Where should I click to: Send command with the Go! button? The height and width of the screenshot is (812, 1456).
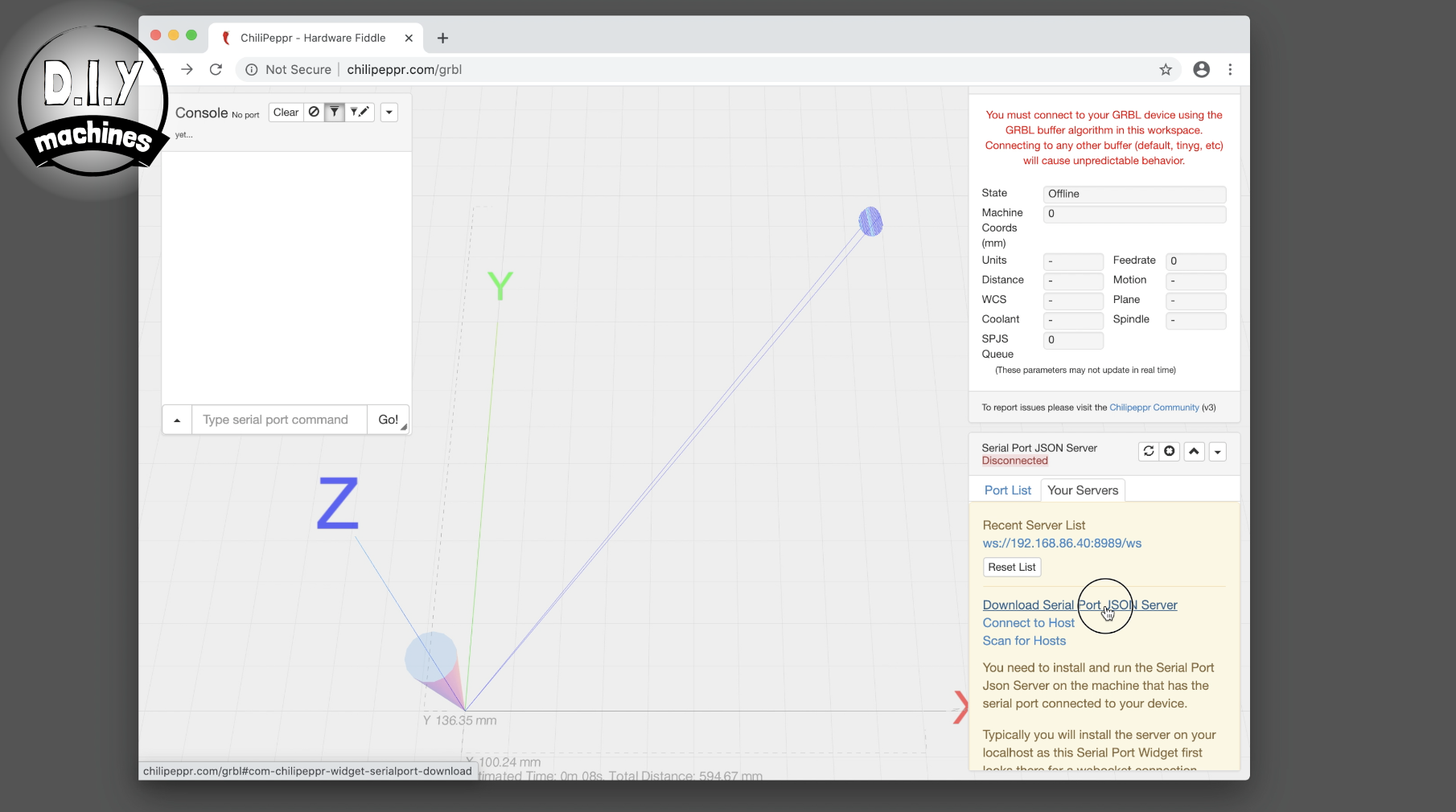pos(389,420)
